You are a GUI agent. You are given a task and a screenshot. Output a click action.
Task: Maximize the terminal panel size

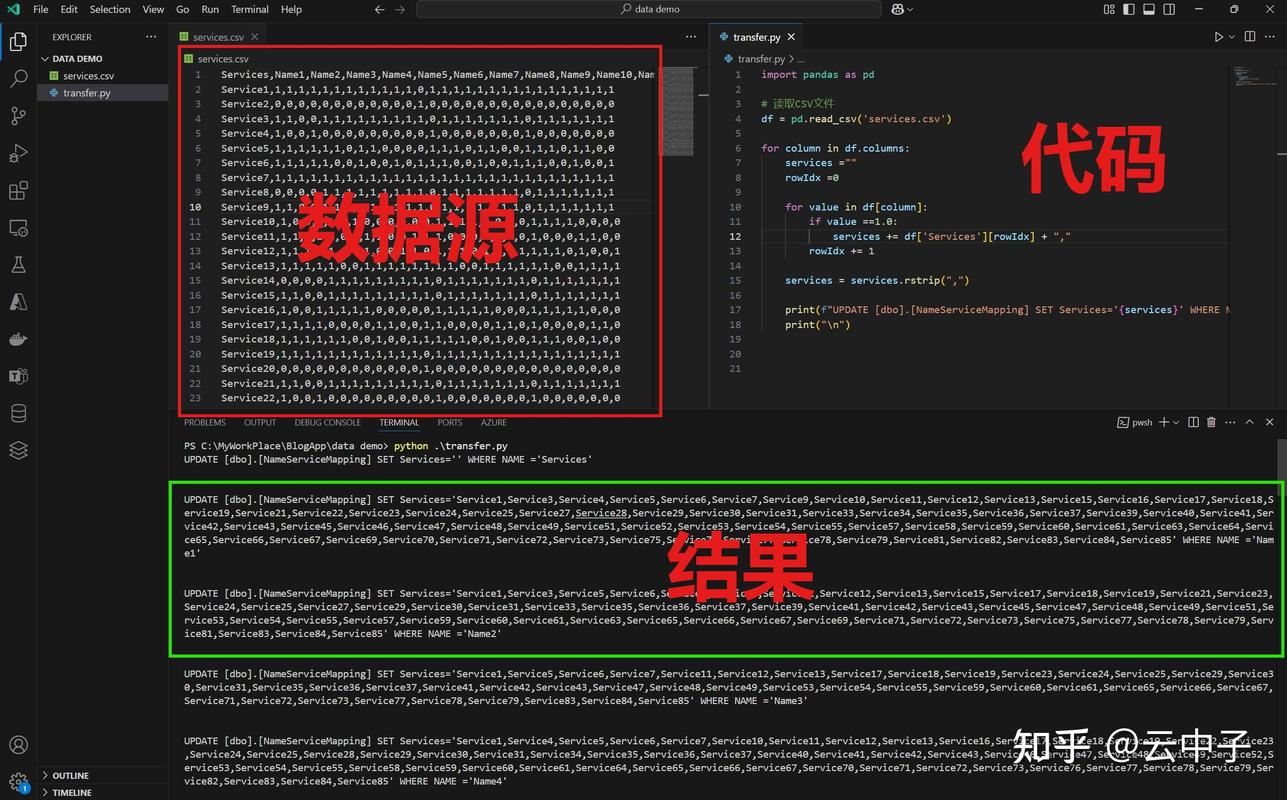pyautogui.click(x=1249, y=423)
